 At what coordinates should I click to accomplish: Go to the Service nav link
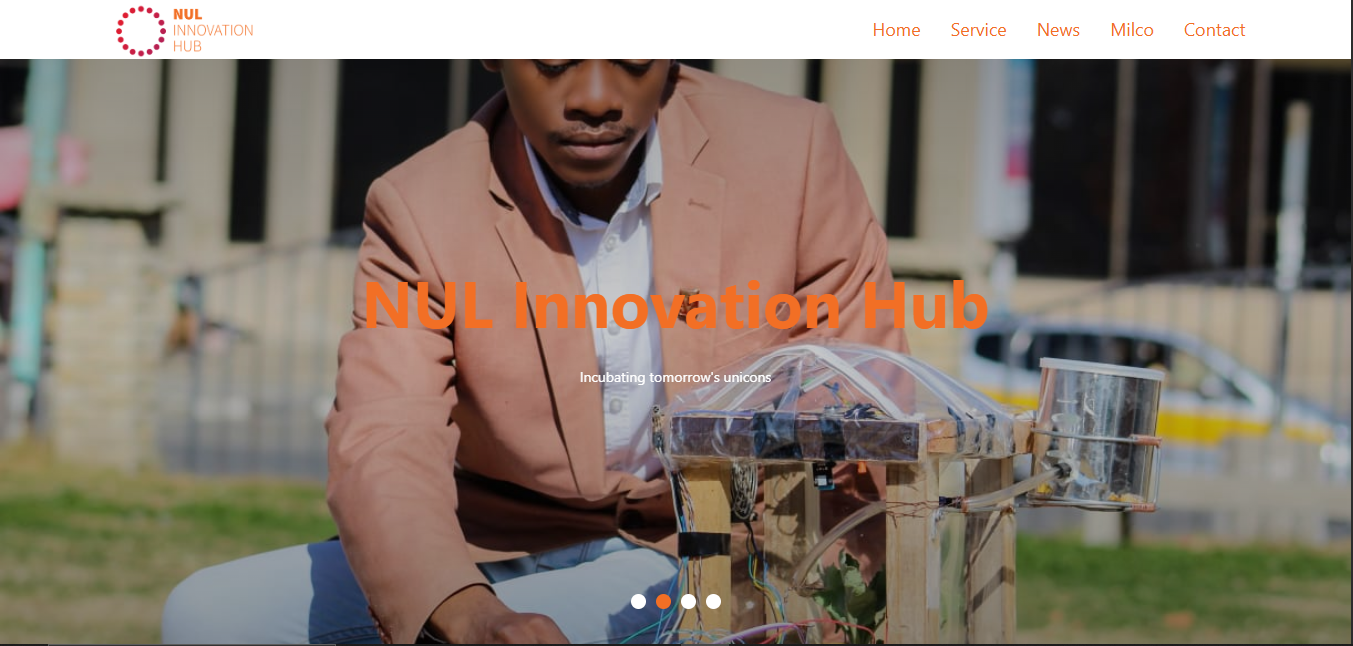click(978, 30)
